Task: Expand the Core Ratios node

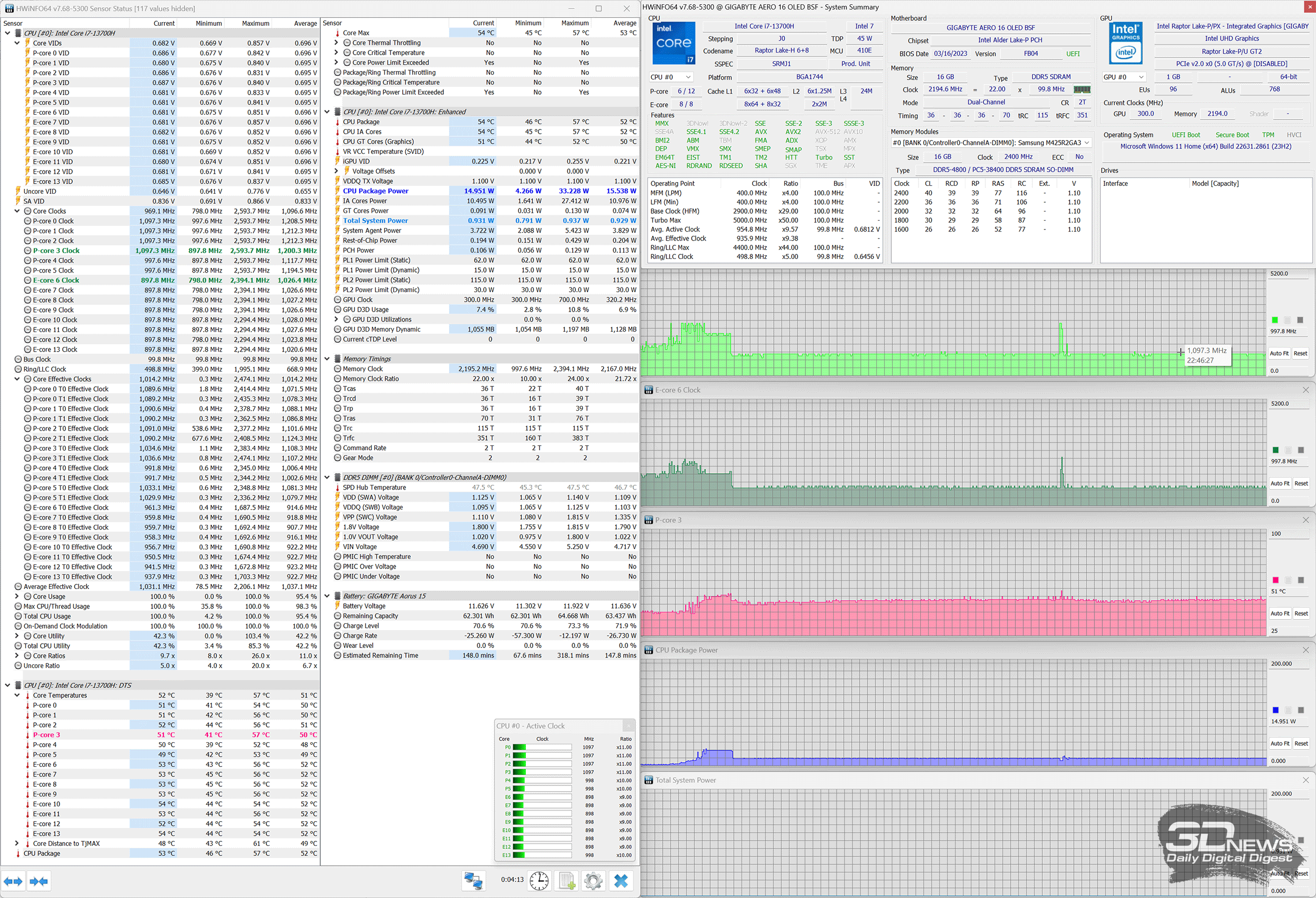Action: (17, 656)
